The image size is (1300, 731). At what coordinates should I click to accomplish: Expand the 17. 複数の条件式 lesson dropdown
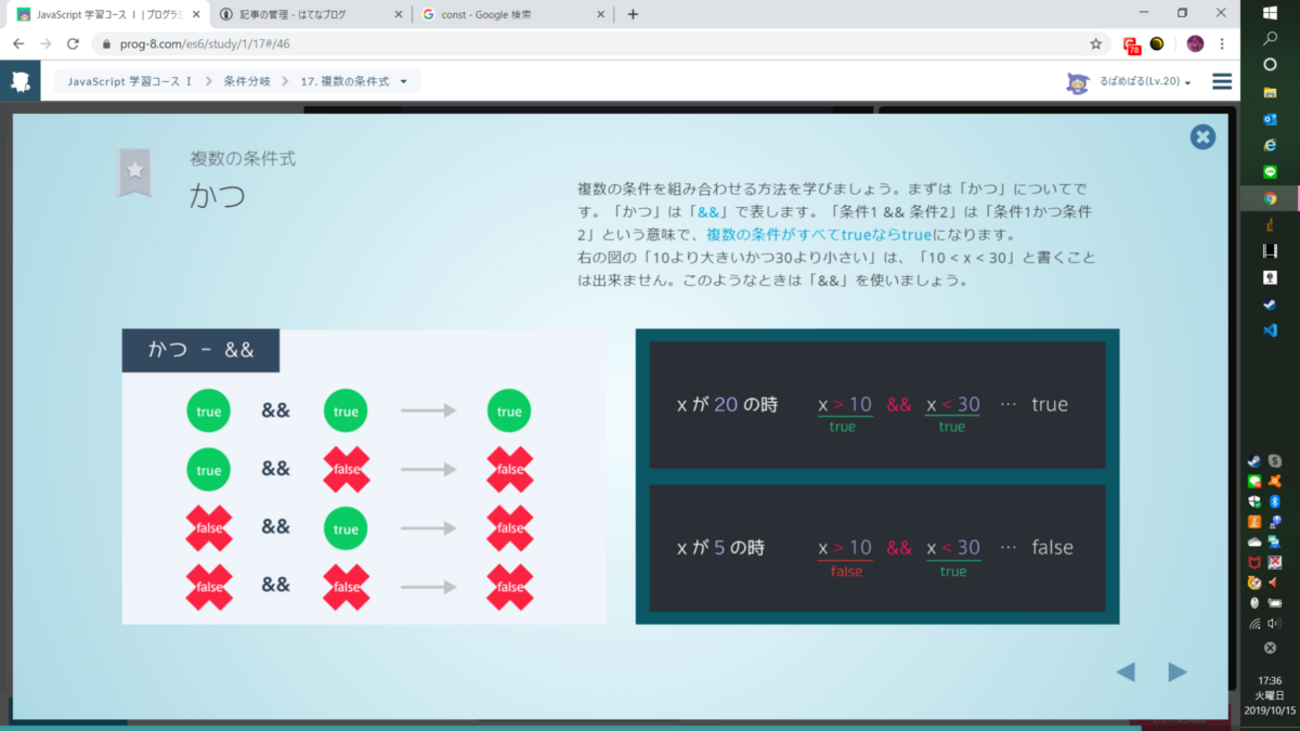pos(354,82)
